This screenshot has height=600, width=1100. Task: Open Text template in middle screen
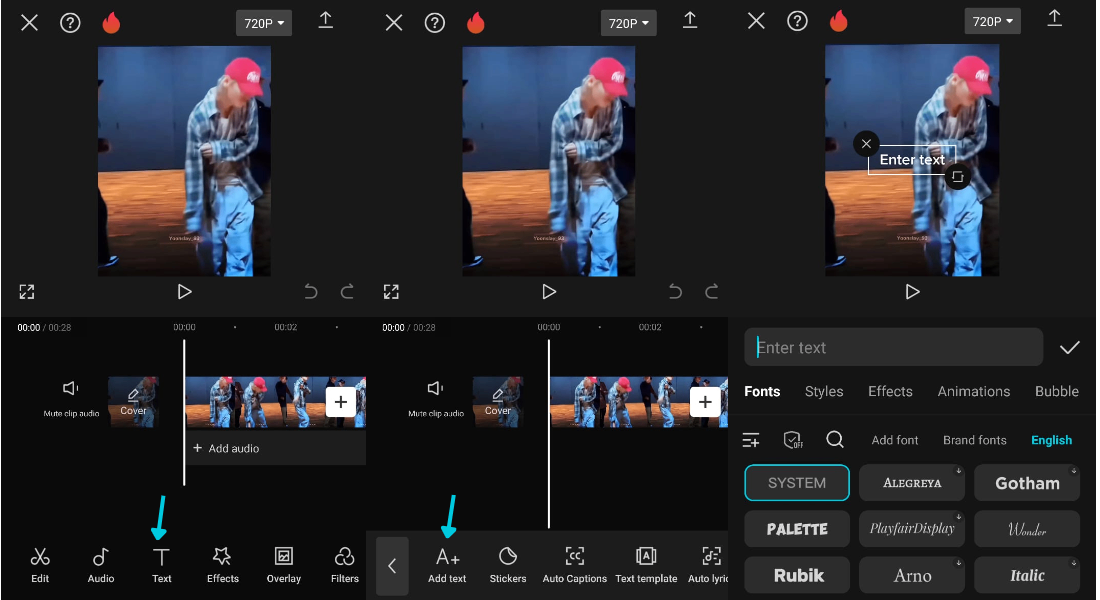click(x=646, y=565)
